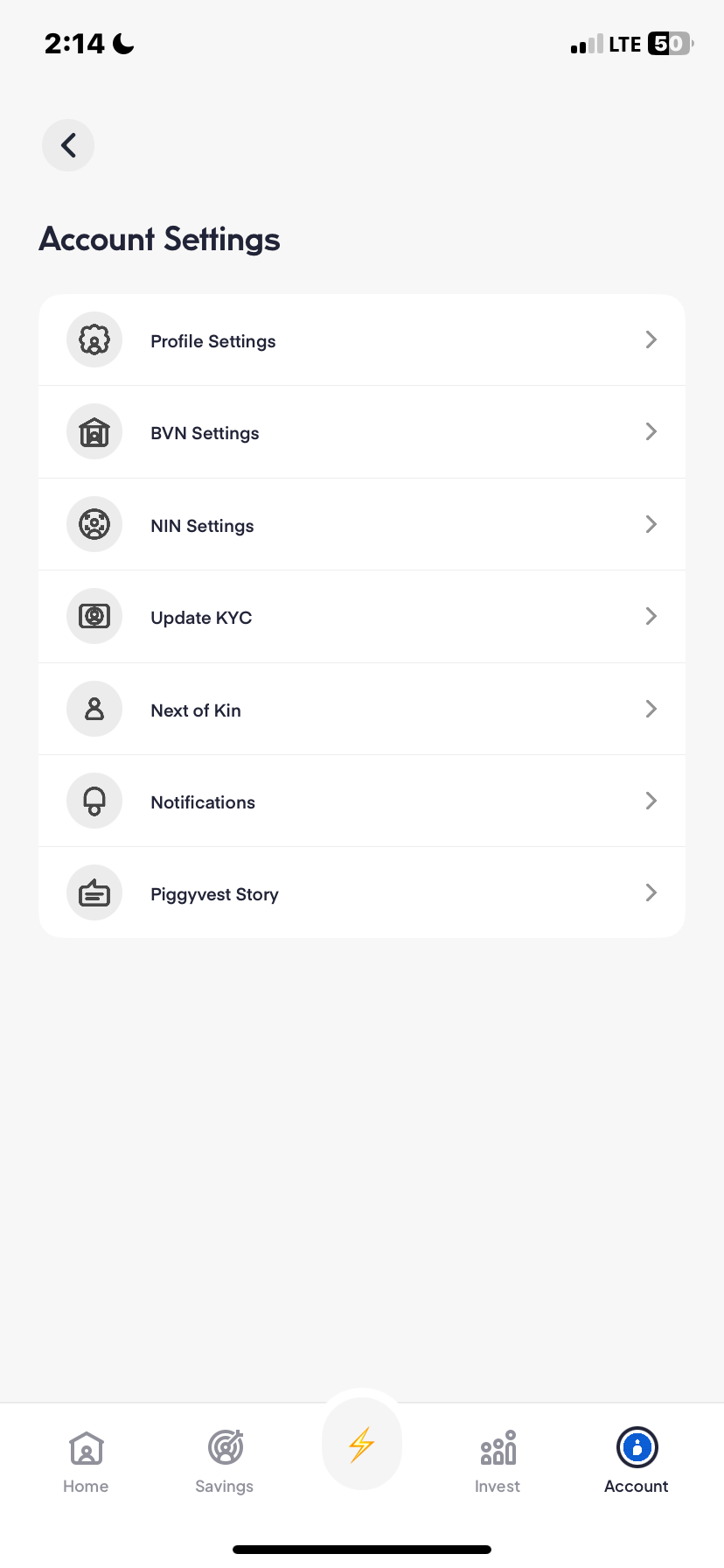Tap the Update KYC identity icon
Screen dimensions: 724x1568
coord(94,617)
